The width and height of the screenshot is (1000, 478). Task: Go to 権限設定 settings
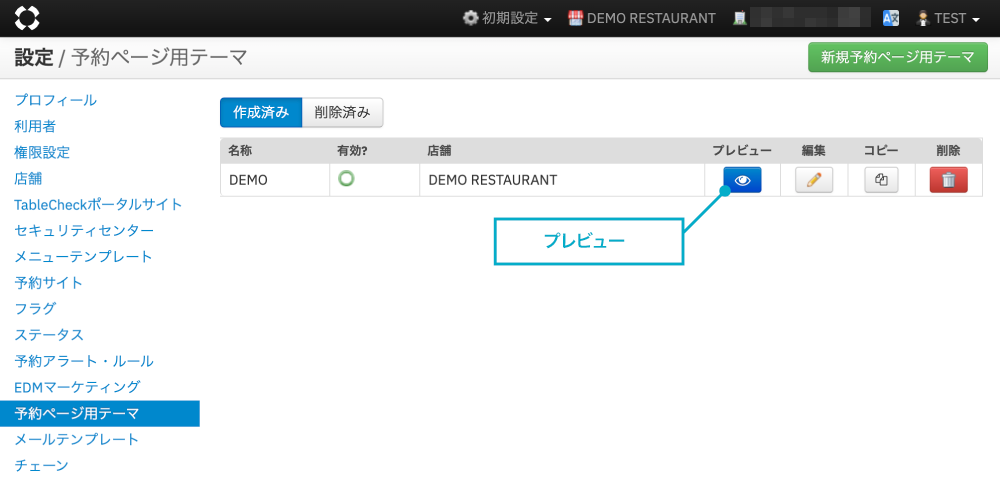[42, 152]
